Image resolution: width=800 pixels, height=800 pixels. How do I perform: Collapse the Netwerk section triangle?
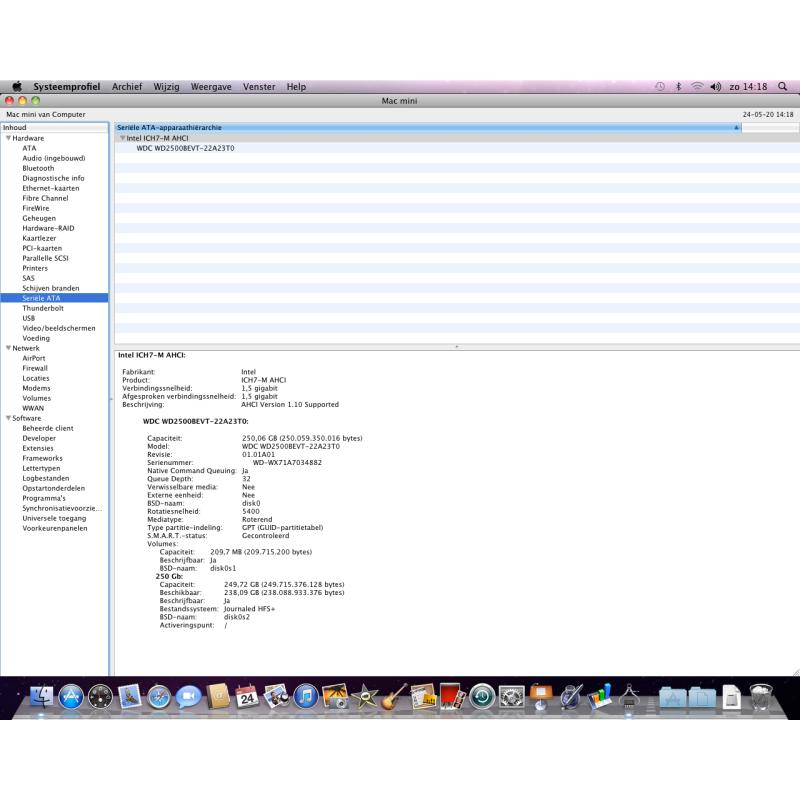click(x=8, y=348)
